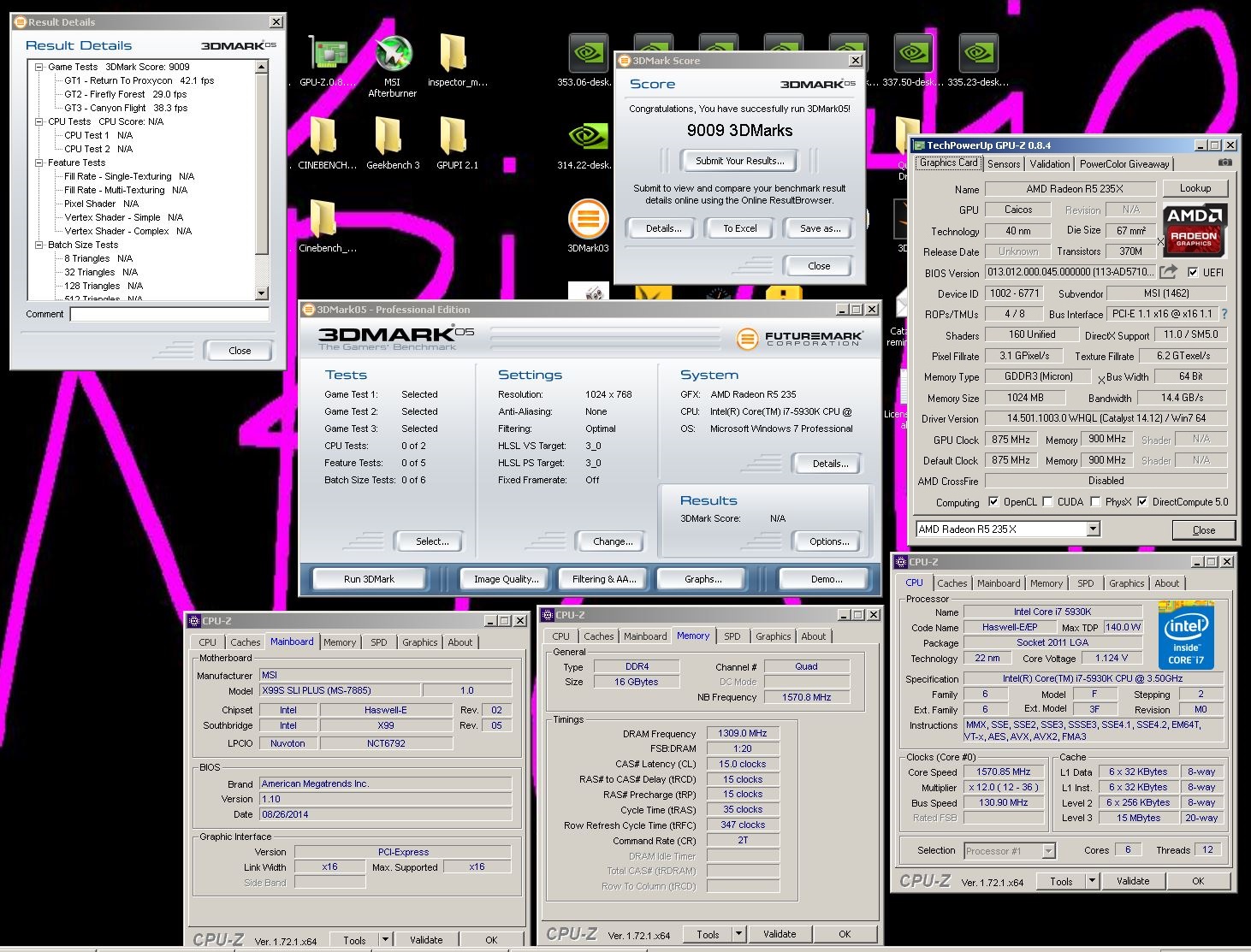Open the Cinebench_... folder icon

pyautogui.click(x=324, y=219)
